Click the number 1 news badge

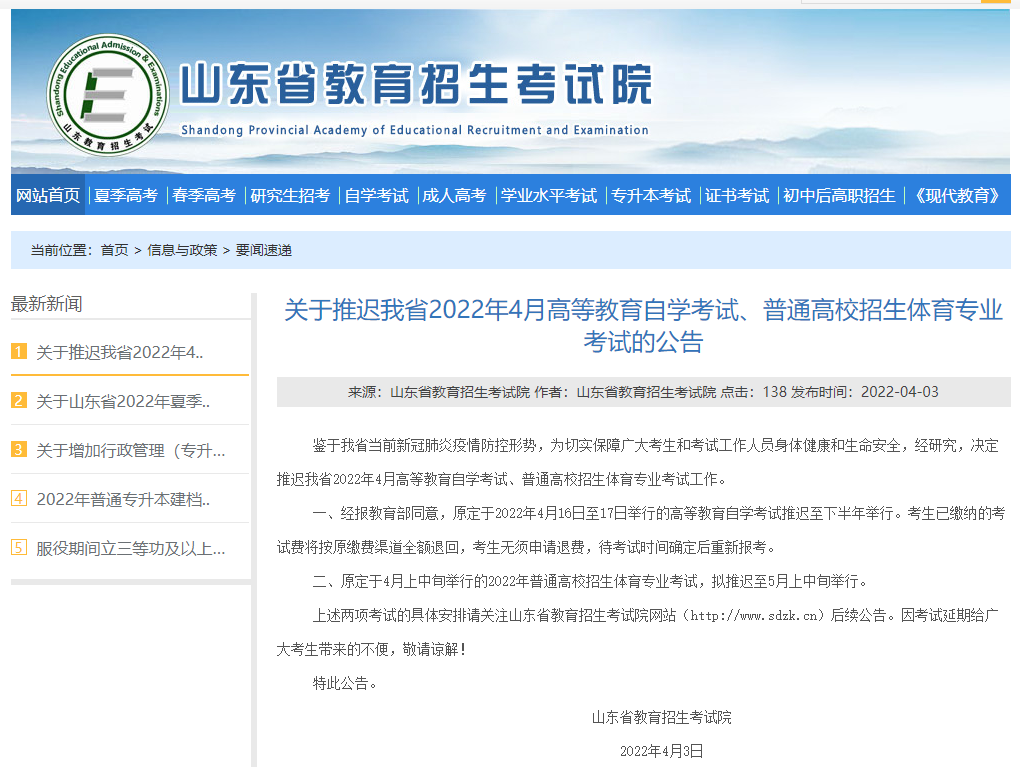tap(19, 352)
